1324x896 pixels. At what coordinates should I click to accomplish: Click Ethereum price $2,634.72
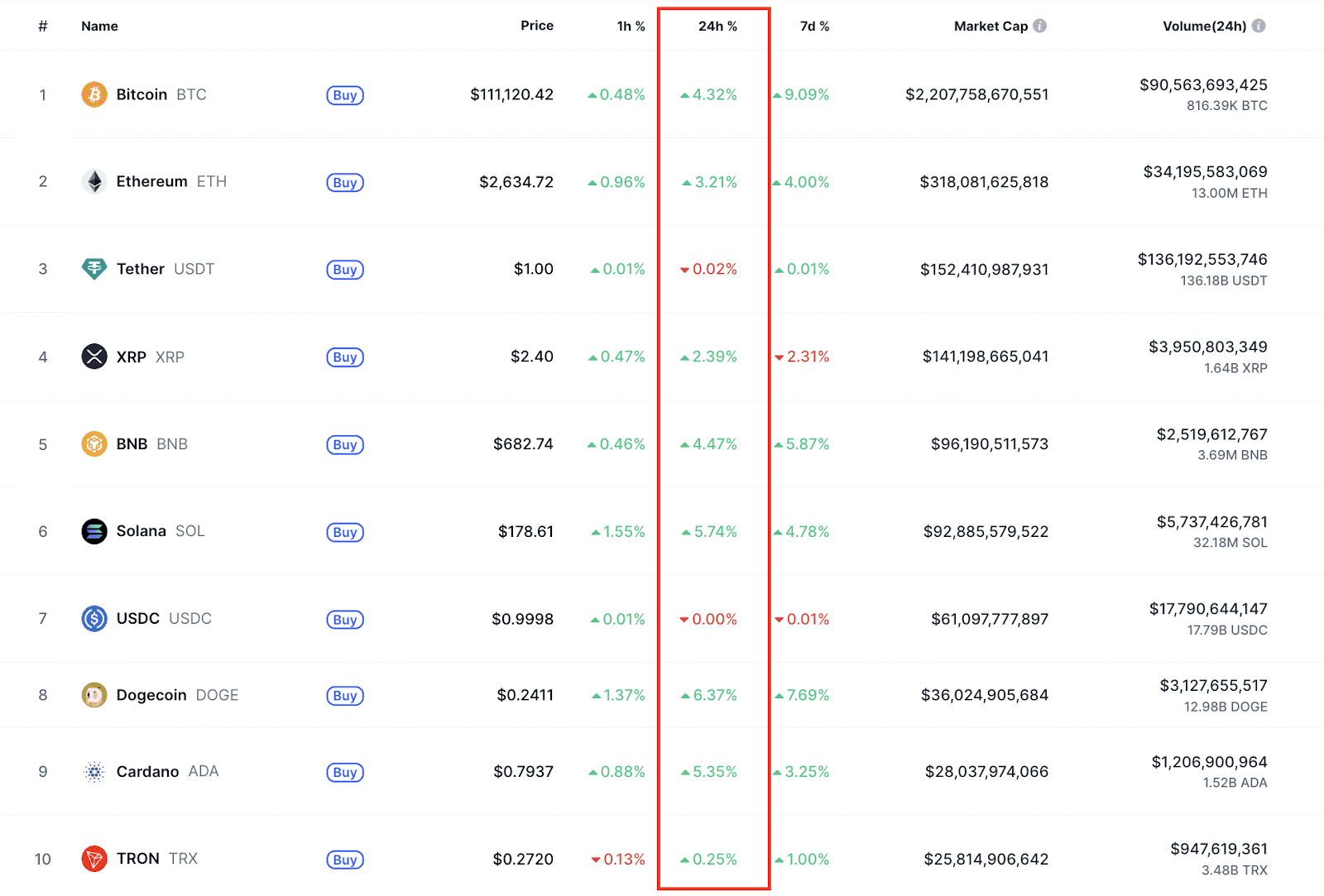(x=516, y=181)
